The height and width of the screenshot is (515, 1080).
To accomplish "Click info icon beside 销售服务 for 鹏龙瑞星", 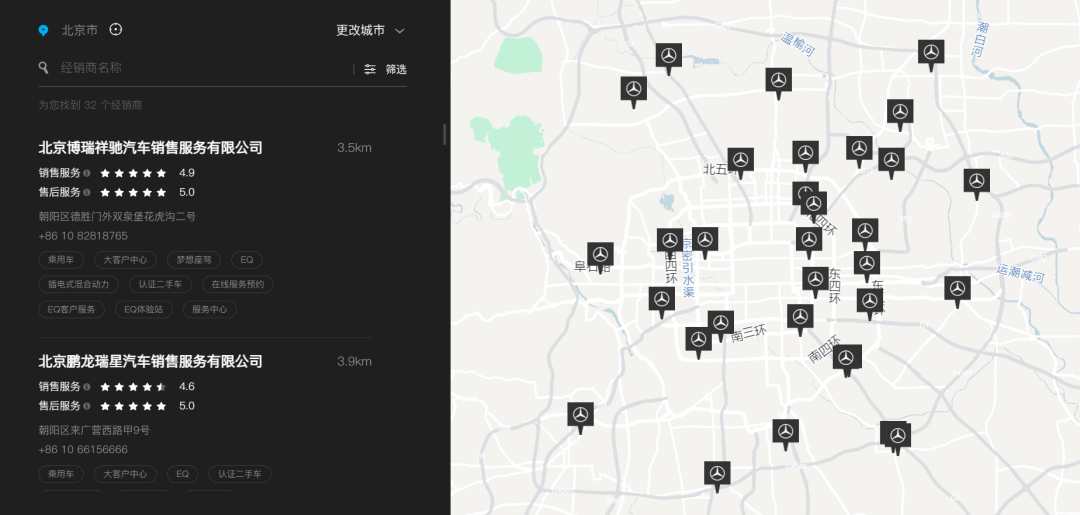I will coord(87,387).
